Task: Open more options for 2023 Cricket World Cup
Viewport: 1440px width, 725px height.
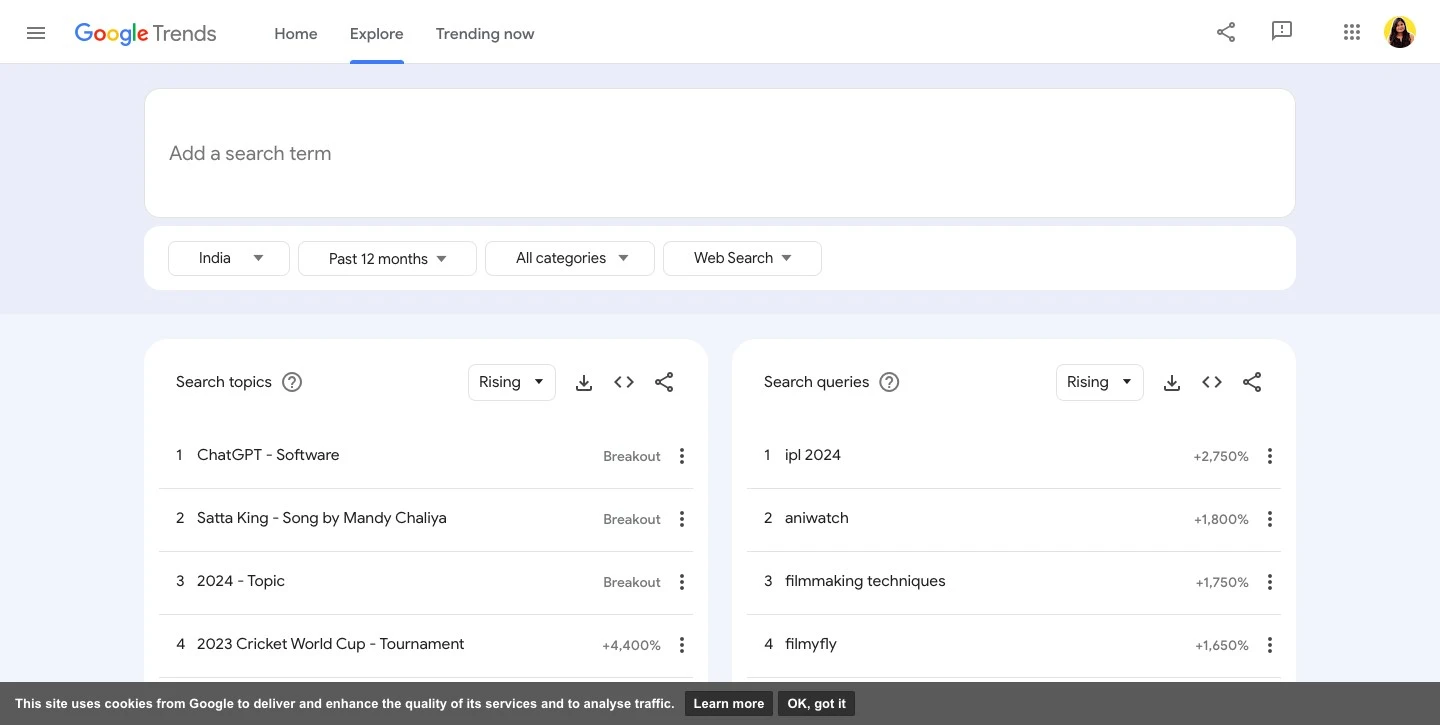Action: coord(682,645)
